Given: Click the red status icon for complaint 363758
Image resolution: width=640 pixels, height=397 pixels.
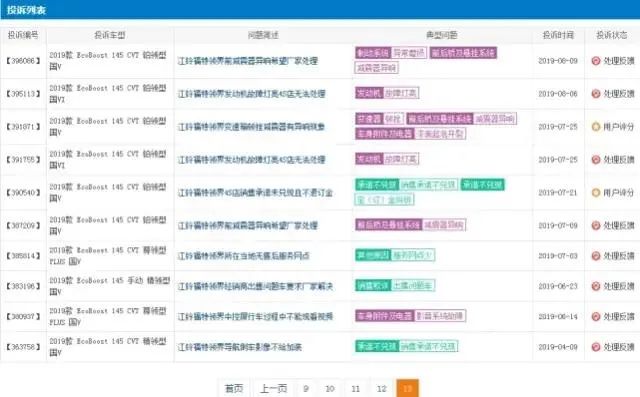Looking at the screenshot, I should tap(596, 347).
